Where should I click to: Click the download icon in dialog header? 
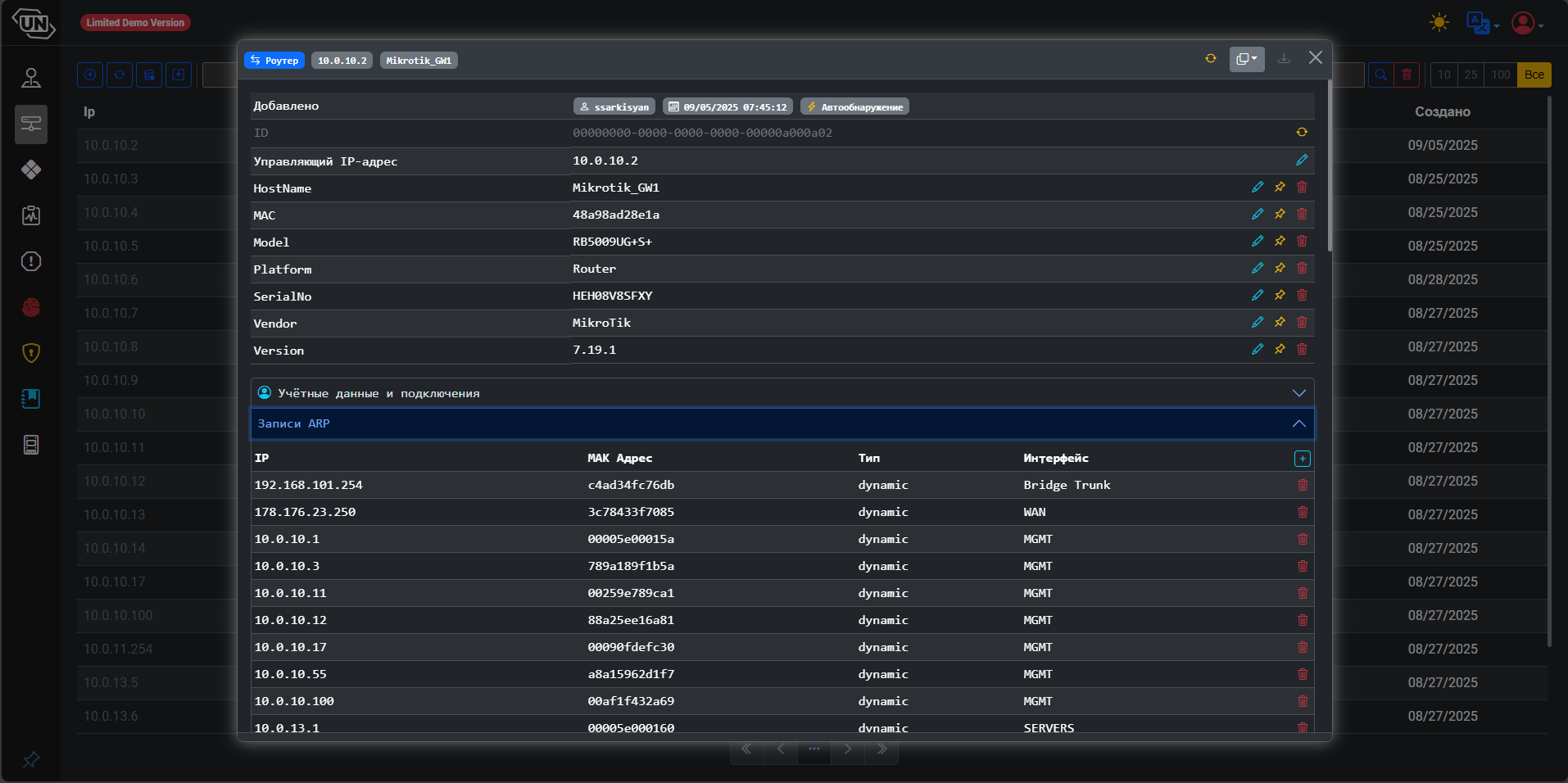coord(1284,58)
